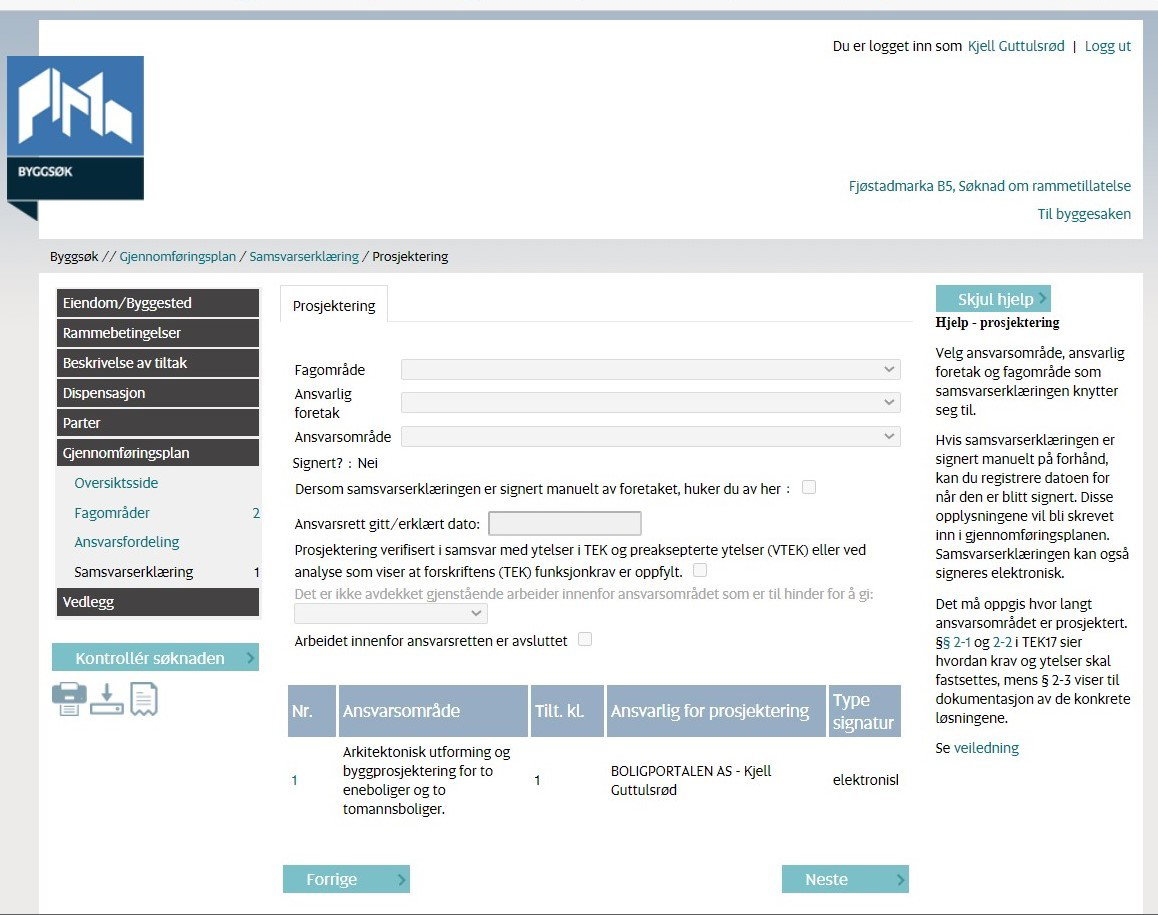Click the document receipt icon in sidebar

143,699
